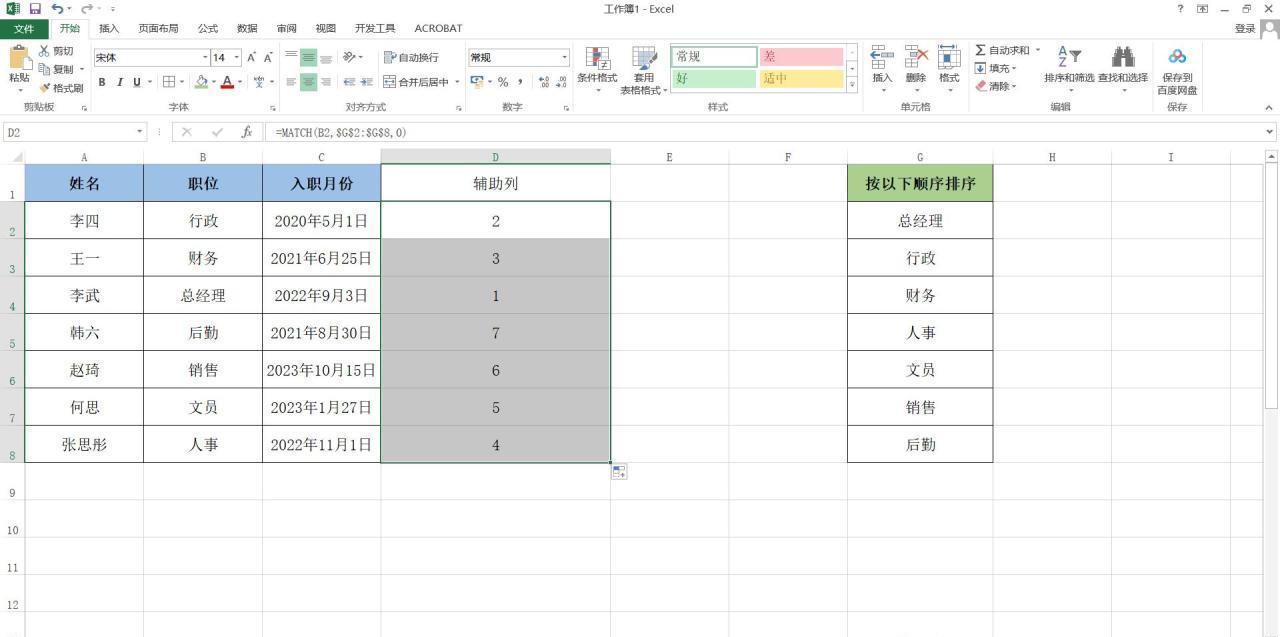Click the Undo arrow in quick access toolbar

coord(57,9)
